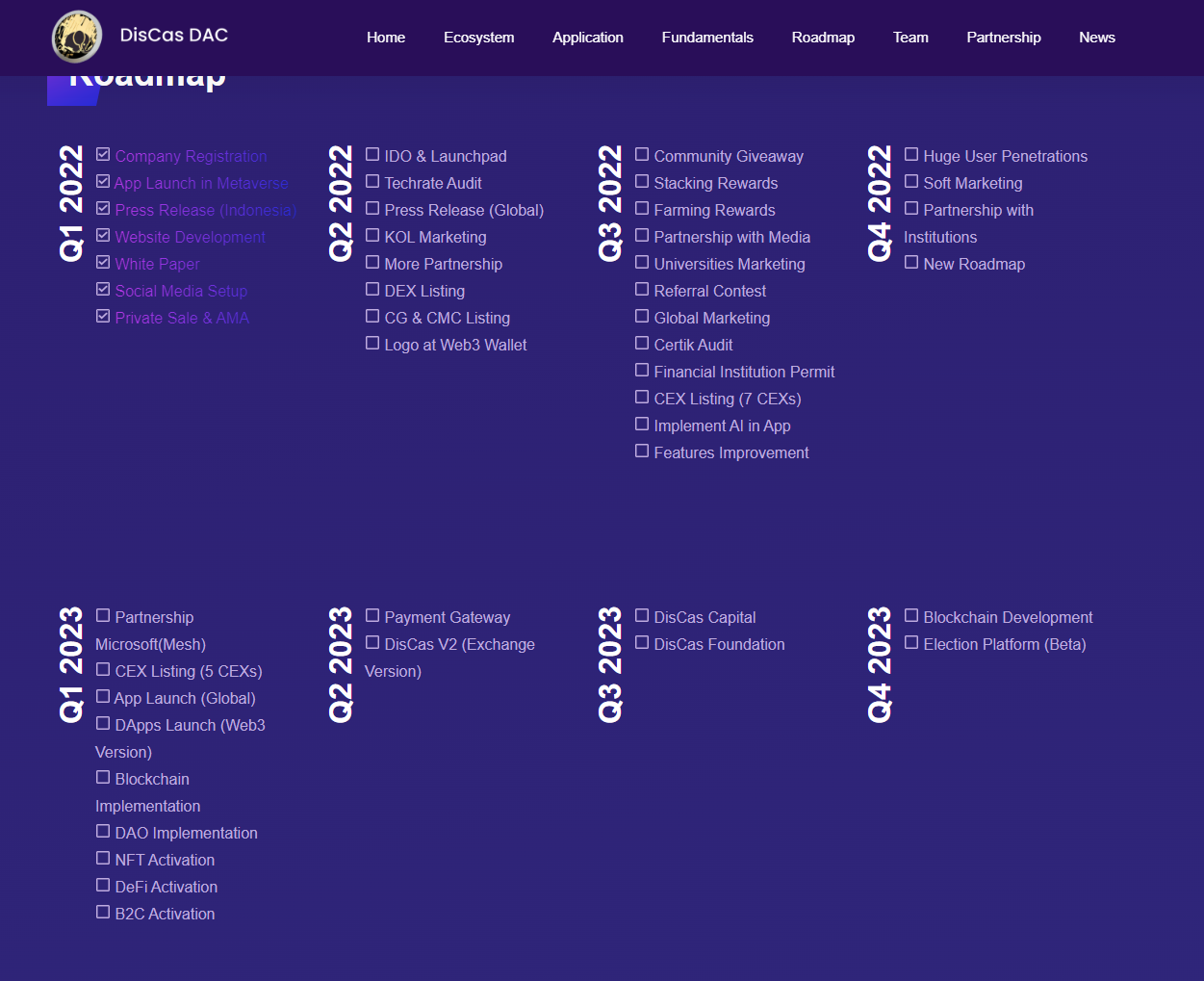Toggle the Social Media Setup checkbox

[103, 289]
